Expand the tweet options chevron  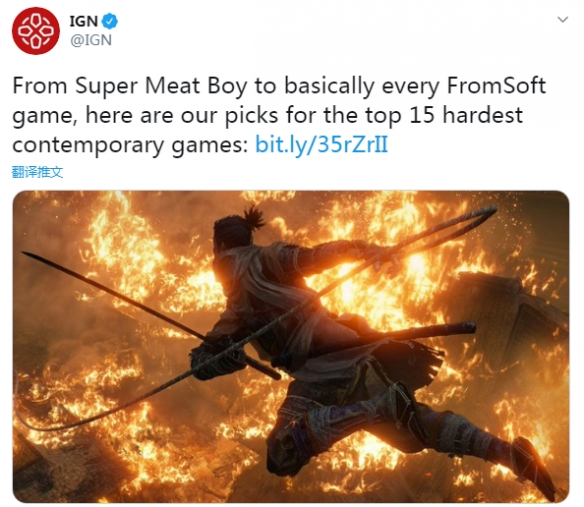pyautogui.click(x=562, y=19)
